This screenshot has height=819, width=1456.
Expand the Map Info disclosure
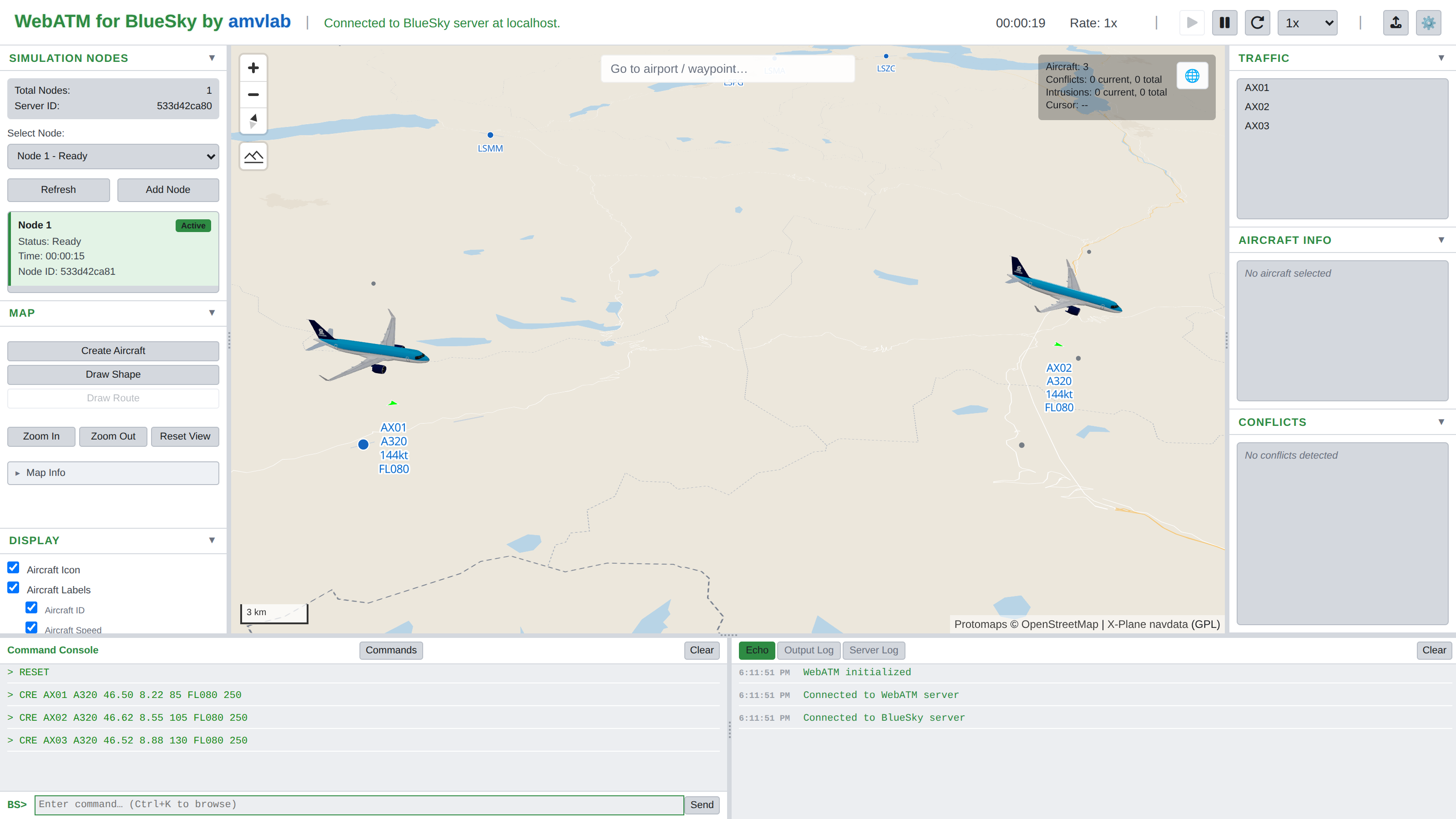[113, 473]
